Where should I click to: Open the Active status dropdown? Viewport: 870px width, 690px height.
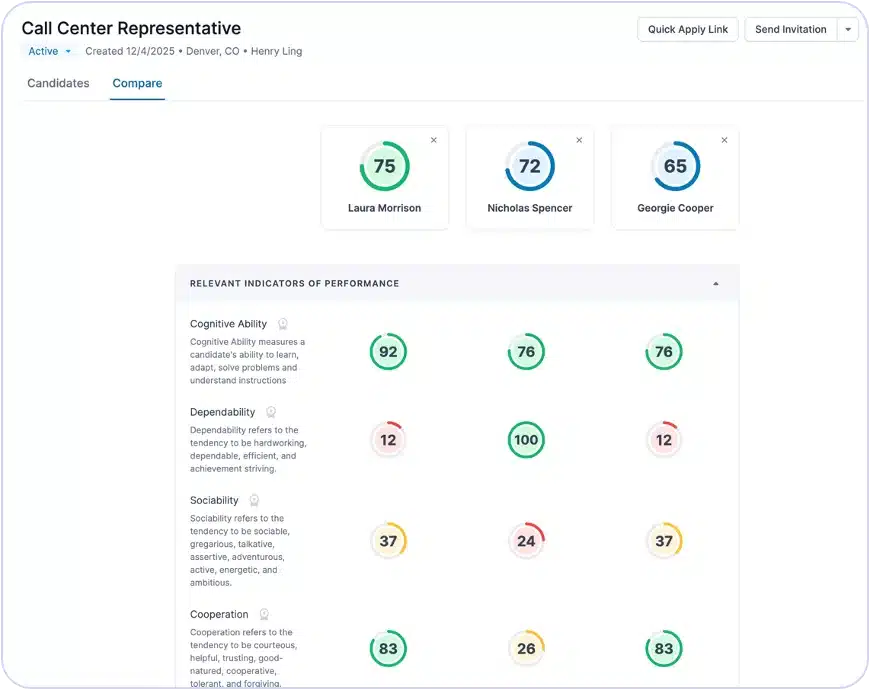coord(49,51)
